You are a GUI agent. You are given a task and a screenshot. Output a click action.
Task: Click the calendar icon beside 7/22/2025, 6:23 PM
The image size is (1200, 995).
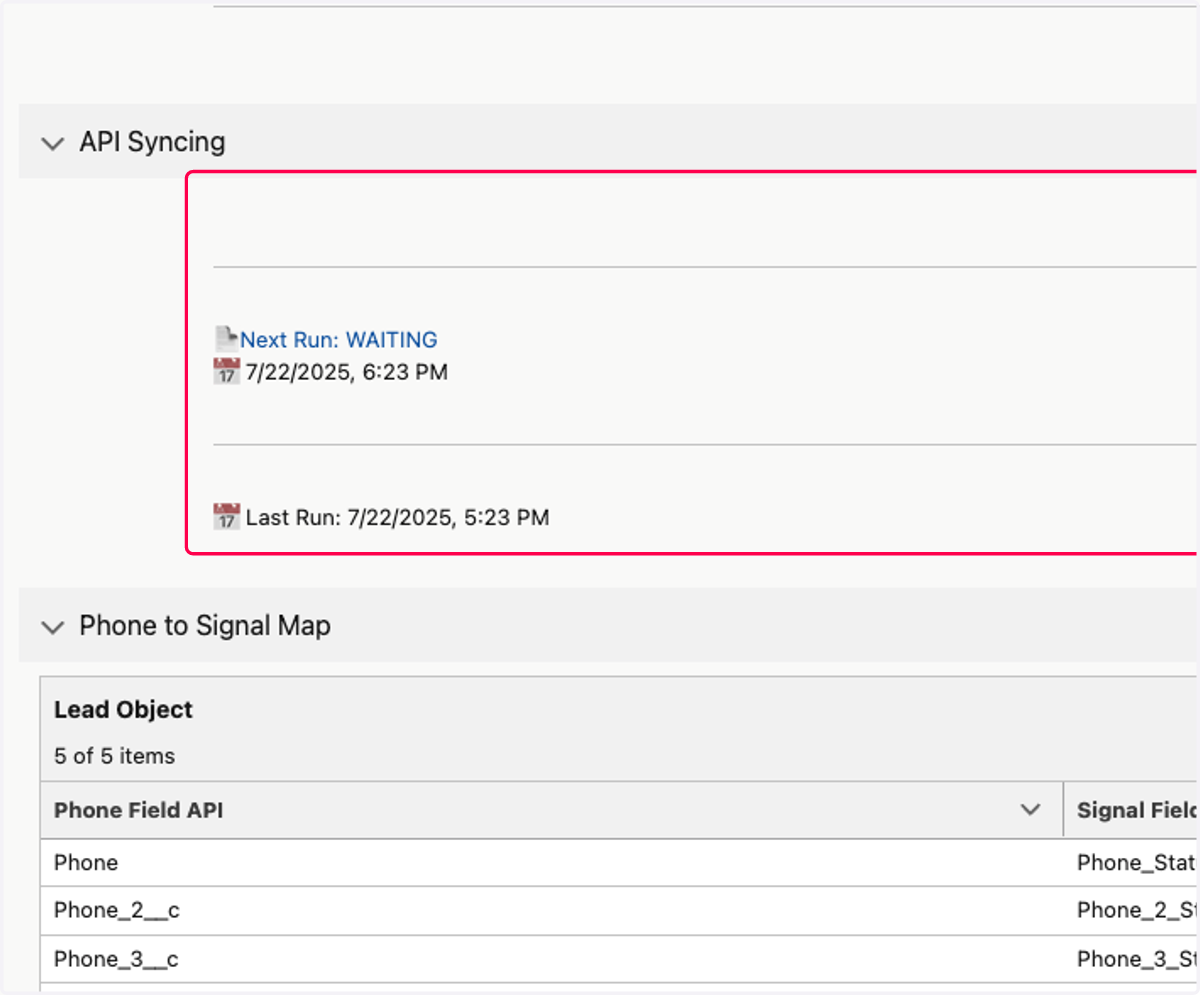coord(227,372)
